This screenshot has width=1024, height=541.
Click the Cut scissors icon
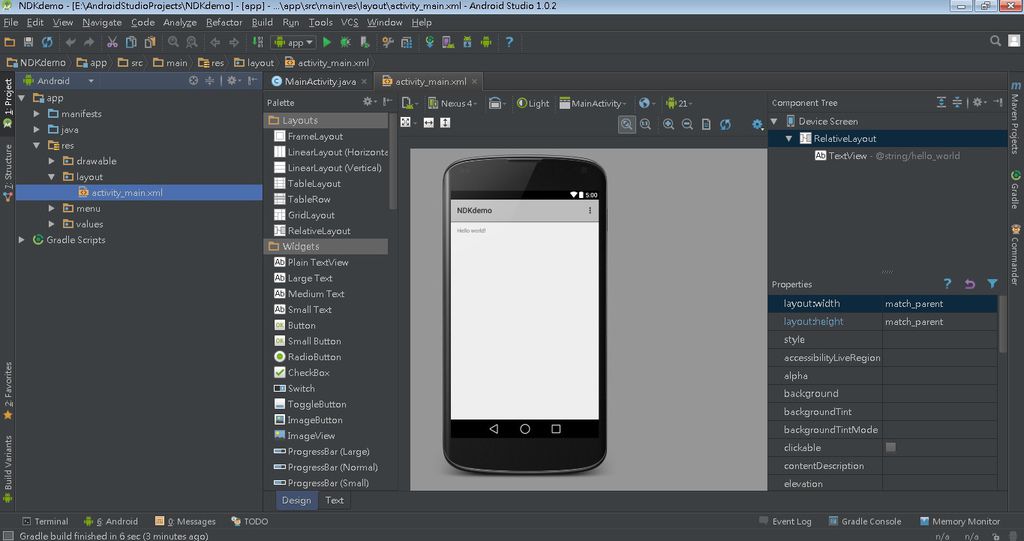click(112, 42)
